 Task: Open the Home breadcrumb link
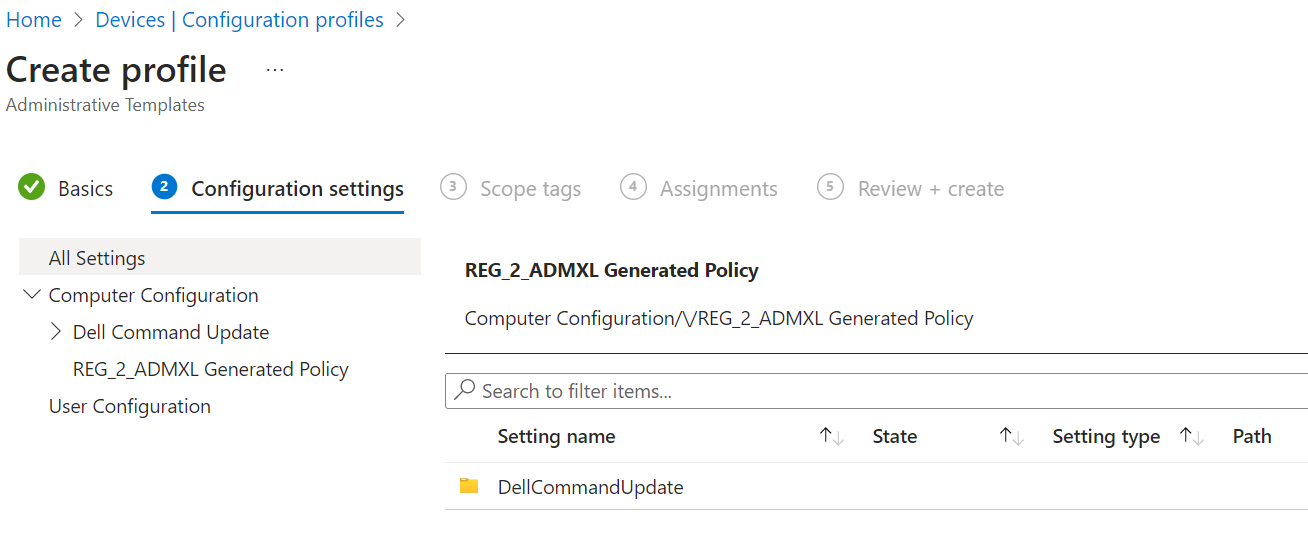point(33,20)
